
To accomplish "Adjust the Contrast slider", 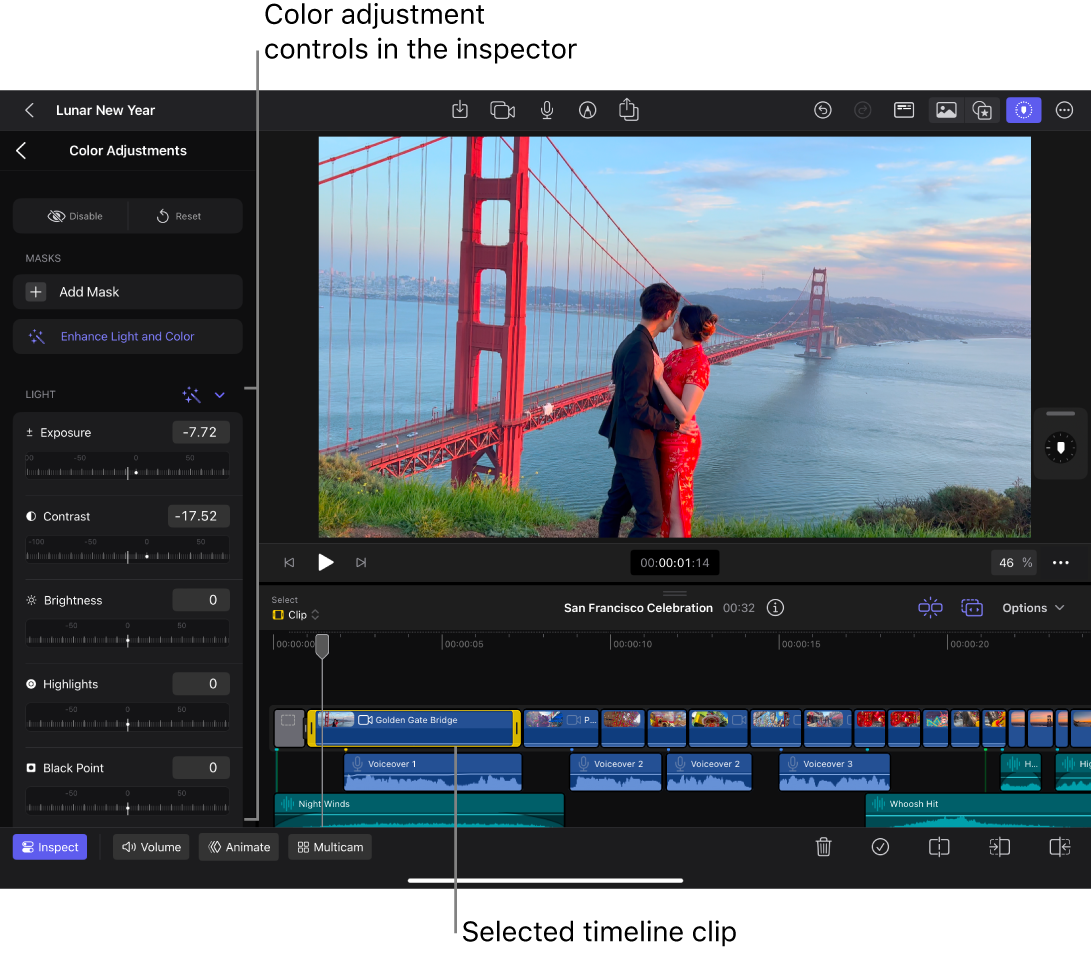I will point(127,550).
